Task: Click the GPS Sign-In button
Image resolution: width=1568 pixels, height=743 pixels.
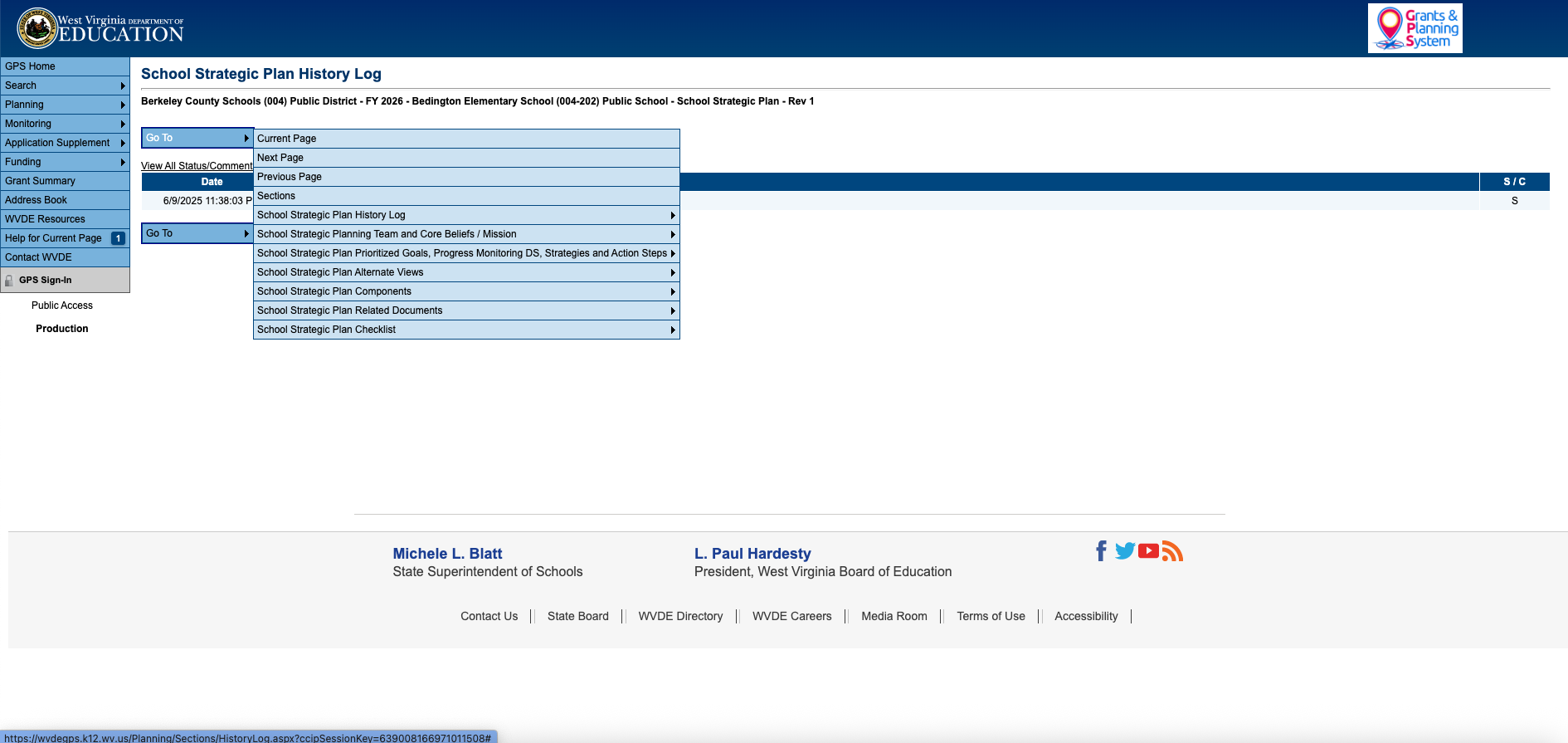Action: click(x=65, y=280)
